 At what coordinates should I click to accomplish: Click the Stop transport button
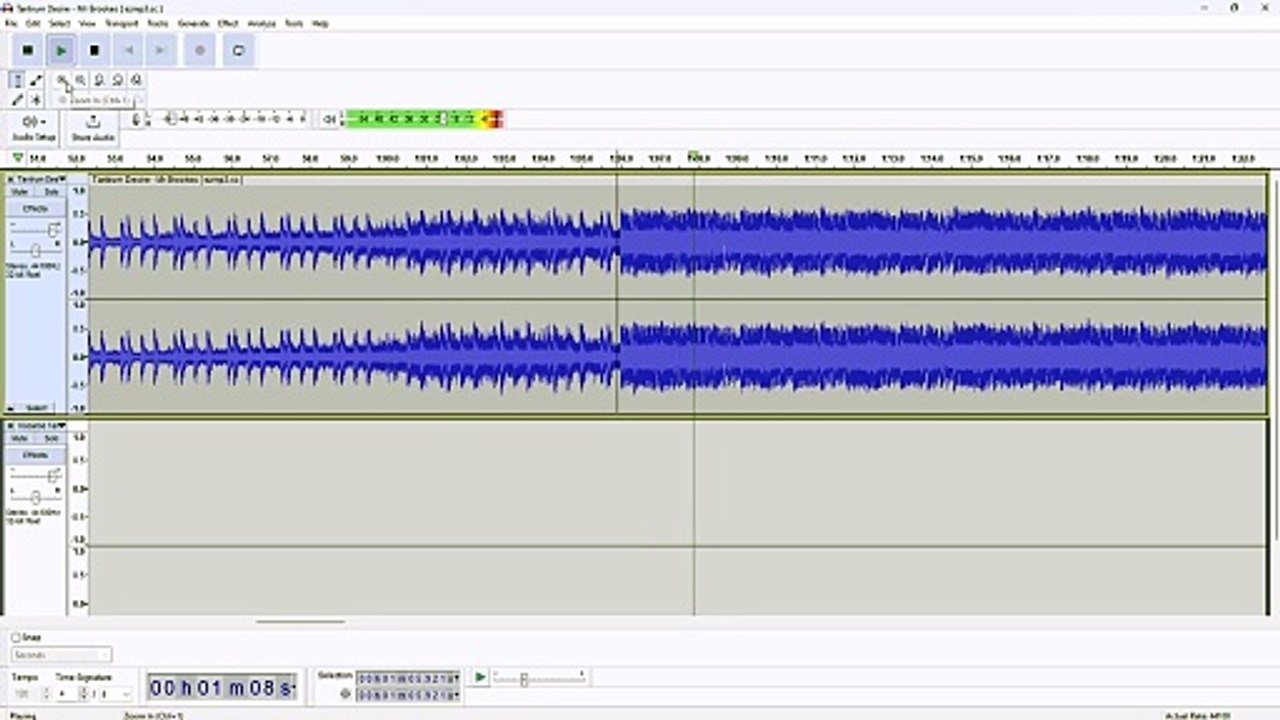point(94,50)
